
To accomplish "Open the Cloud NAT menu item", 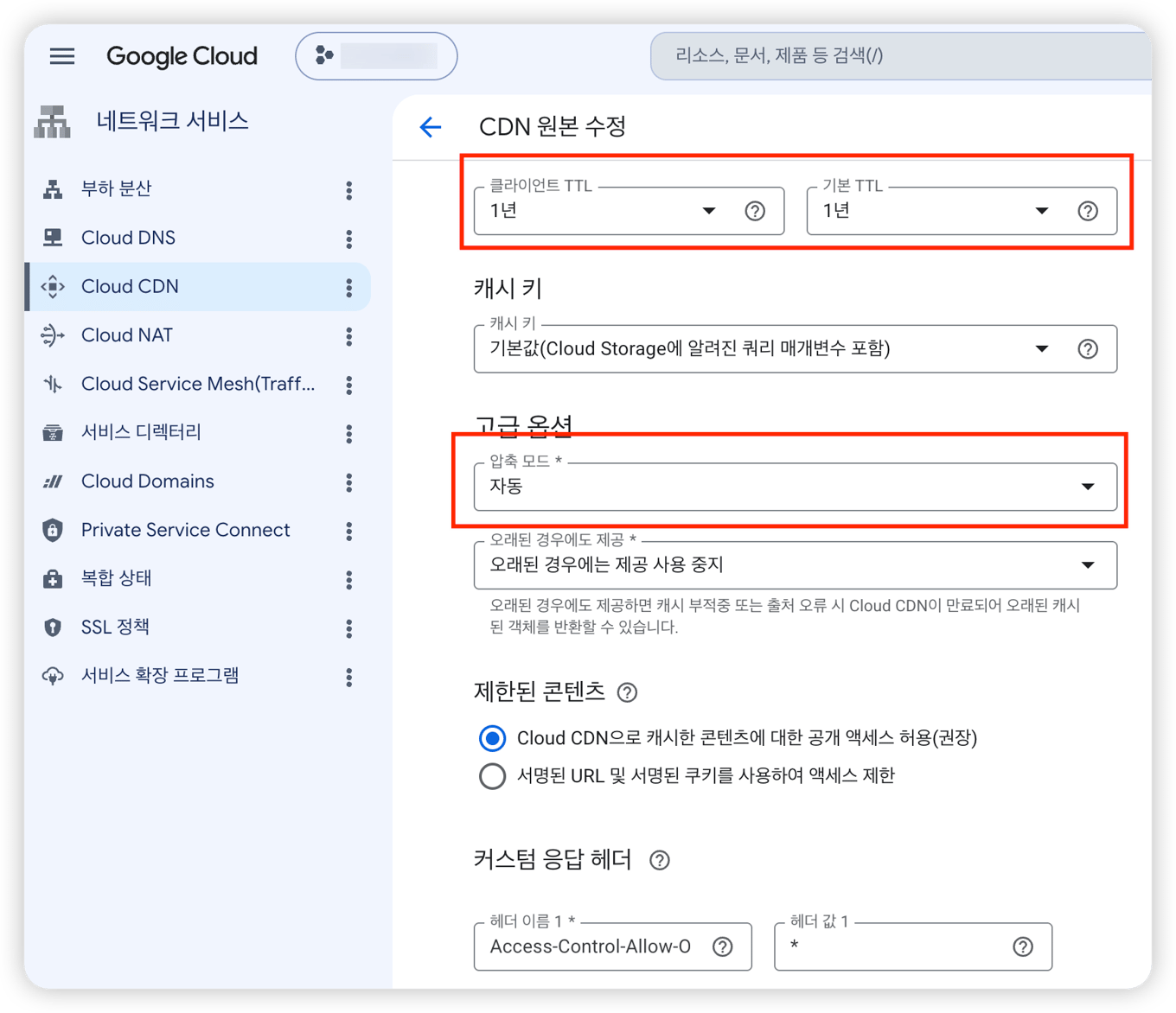I will click(x=127, y=335).
